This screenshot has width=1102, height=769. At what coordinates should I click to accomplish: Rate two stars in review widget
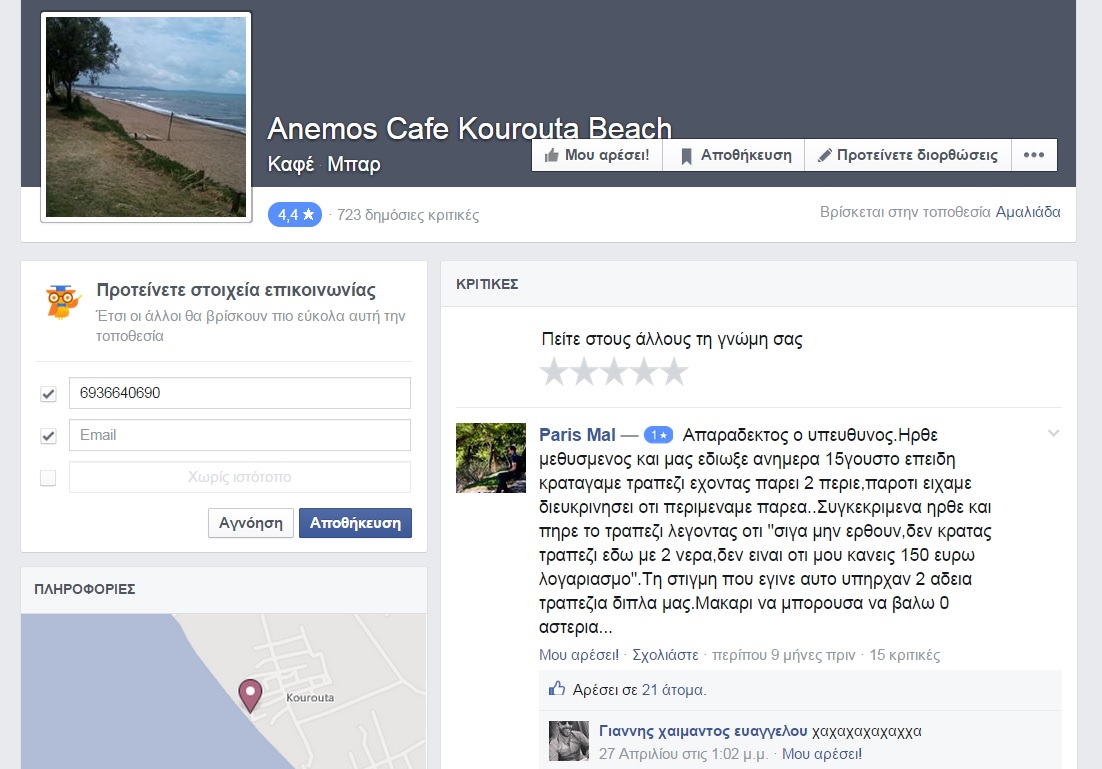click(584, 372)
